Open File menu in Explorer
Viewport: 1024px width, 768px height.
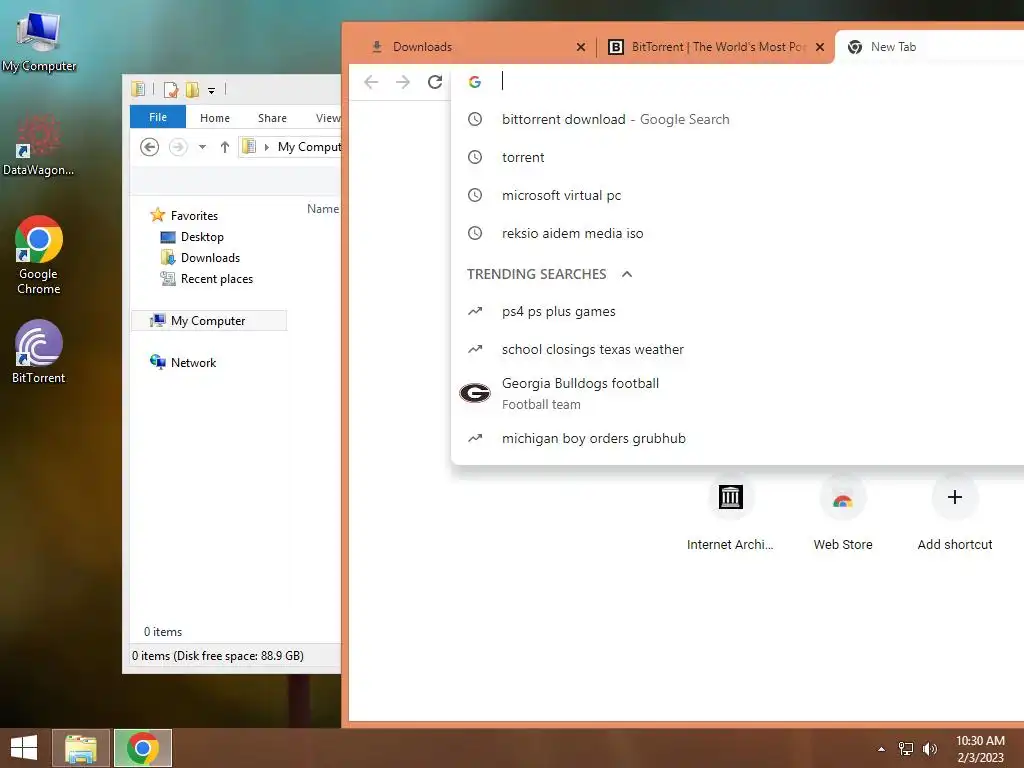[x=157, y=118]
